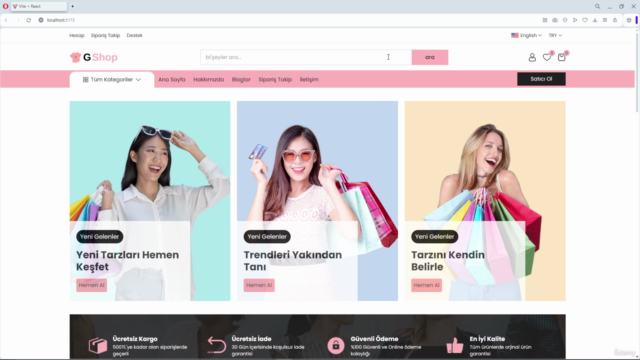The width and height of the screenshot is (640, 360).
Task: Open Bloglar in navigation
Action: click(x=241, y=80)
